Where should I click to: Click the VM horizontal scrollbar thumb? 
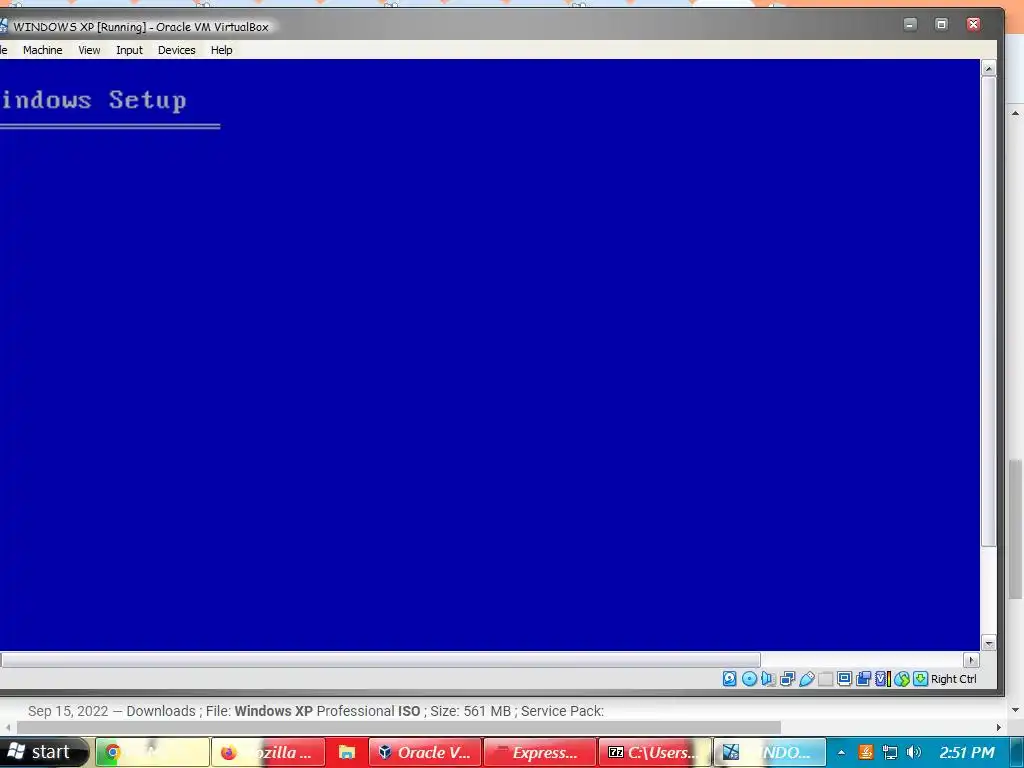[380, 660]
